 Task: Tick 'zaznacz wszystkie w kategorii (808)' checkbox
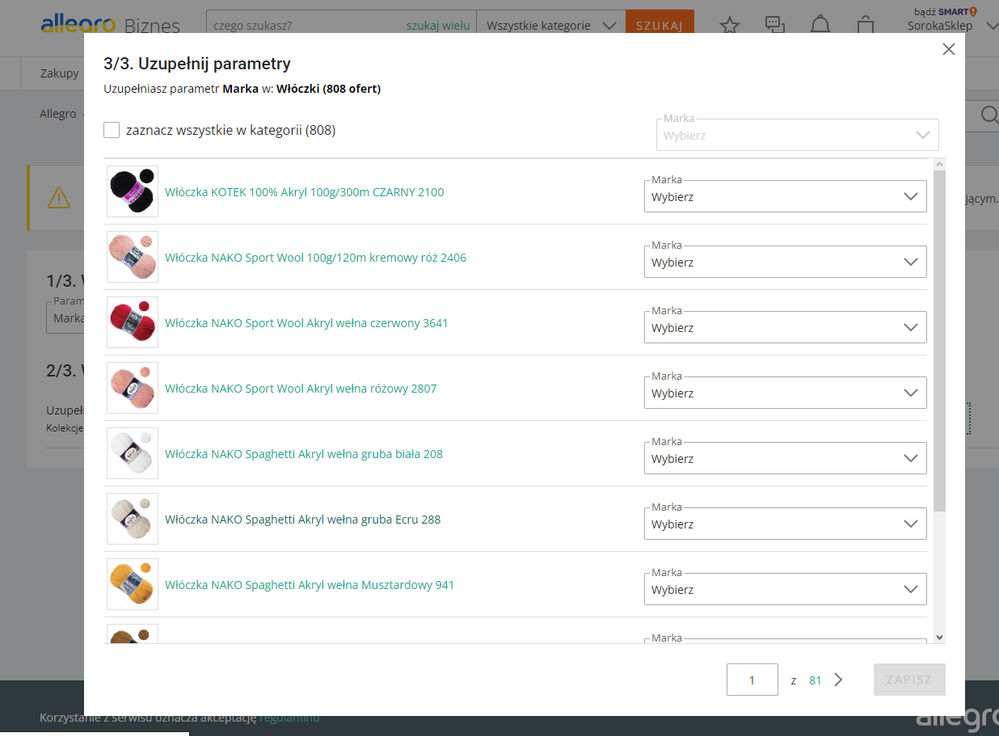[x=111, y=130]
